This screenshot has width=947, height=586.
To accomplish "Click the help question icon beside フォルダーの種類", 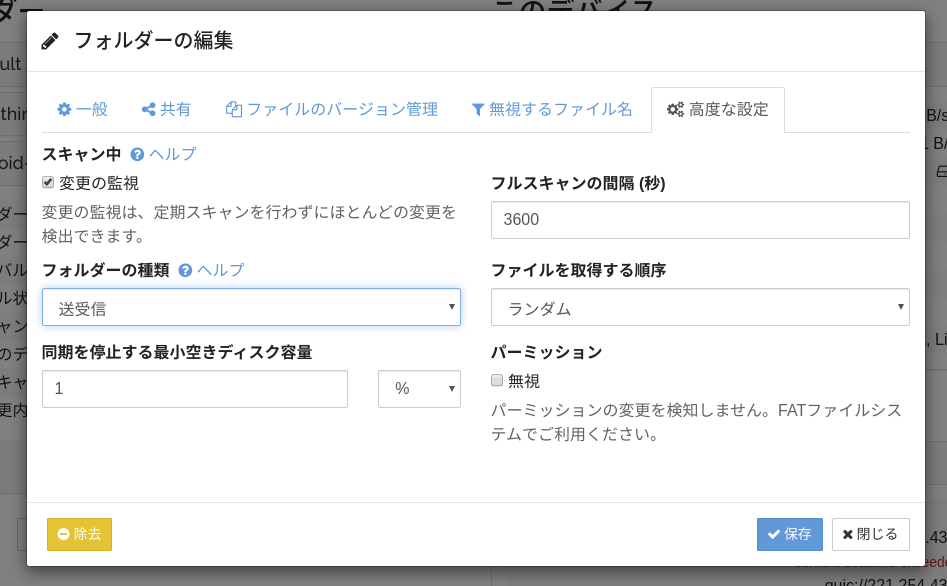I will tap(186, 269).
